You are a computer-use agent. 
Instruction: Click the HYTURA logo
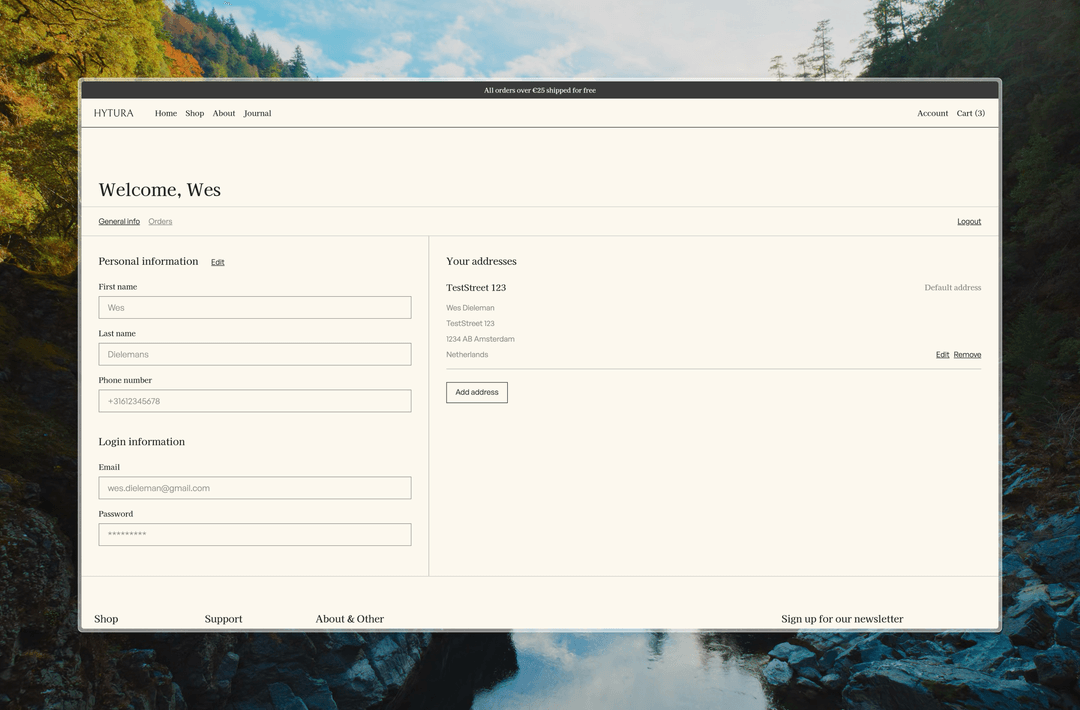113,113
